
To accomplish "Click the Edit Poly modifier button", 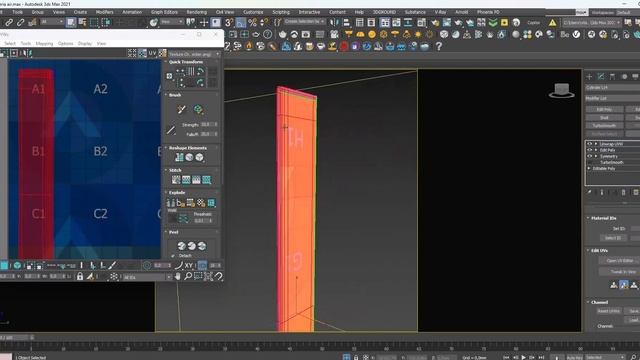I will [x=604, y=109].
